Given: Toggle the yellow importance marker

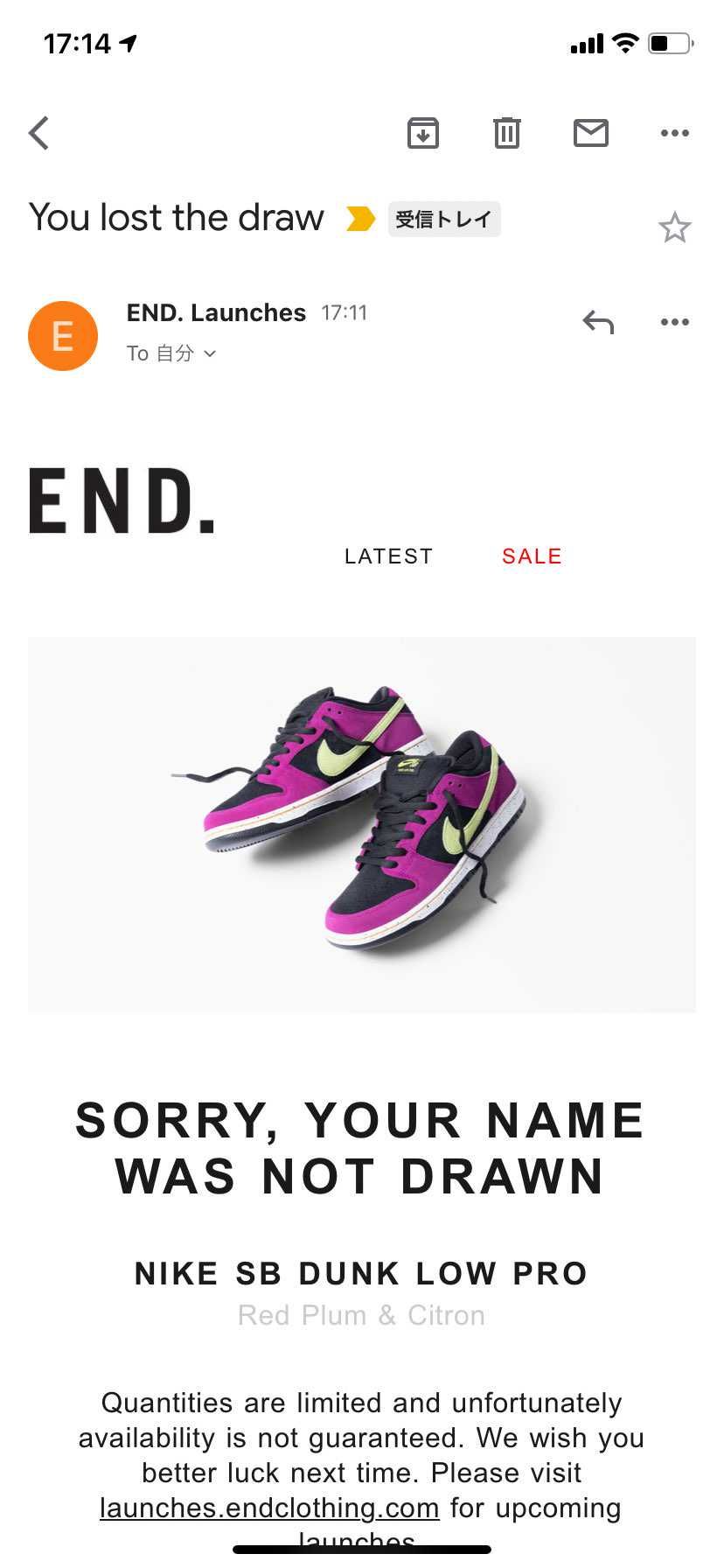Looking at the screenshot, I should (x=360, y=219).
